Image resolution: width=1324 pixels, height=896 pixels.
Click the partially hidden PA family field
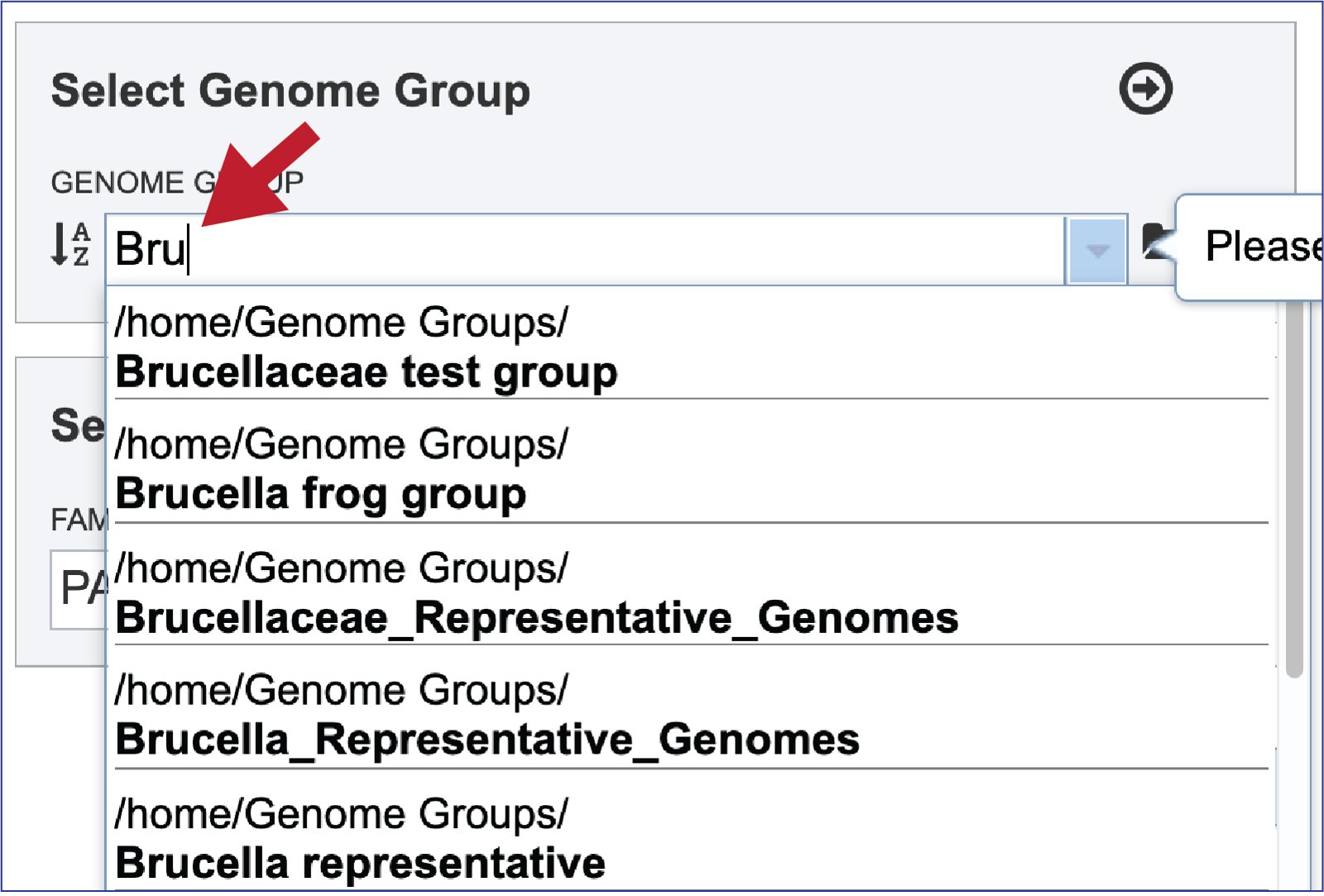[79, 590]
